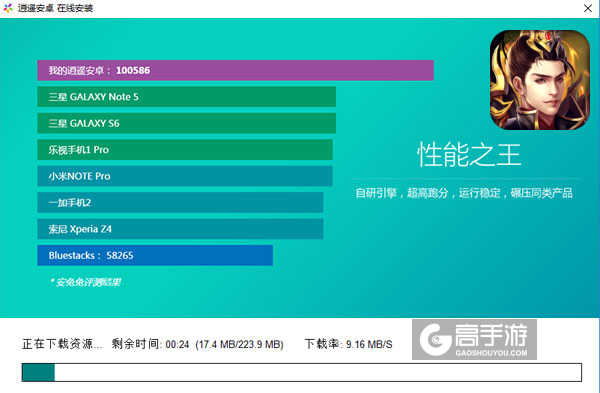The width and height of the screenshot is (600, 393).
Task: Select the 乐视手机1 Pro bar
Action: tap(185, 150)
